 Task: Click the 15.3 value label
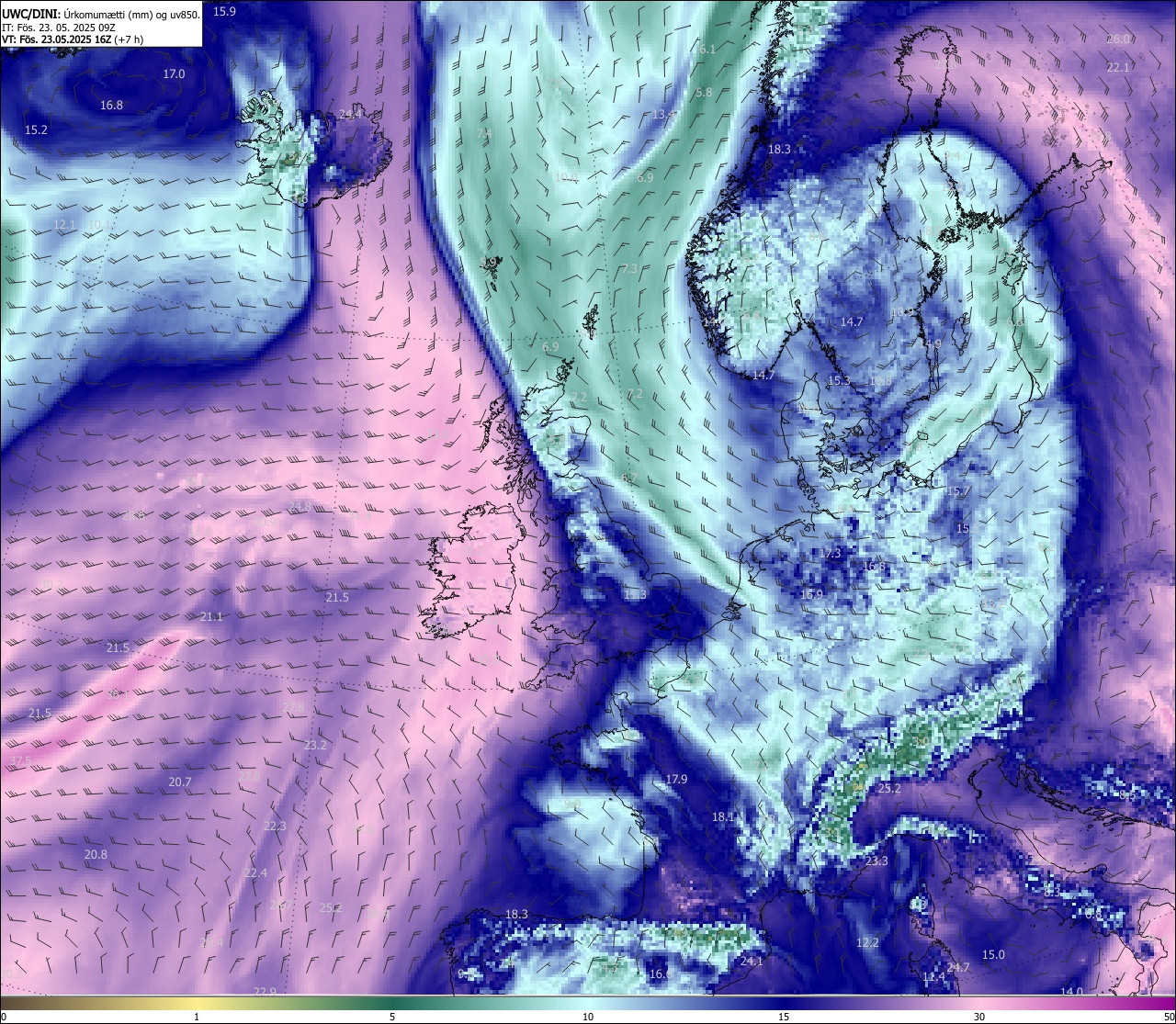point(839,380)
